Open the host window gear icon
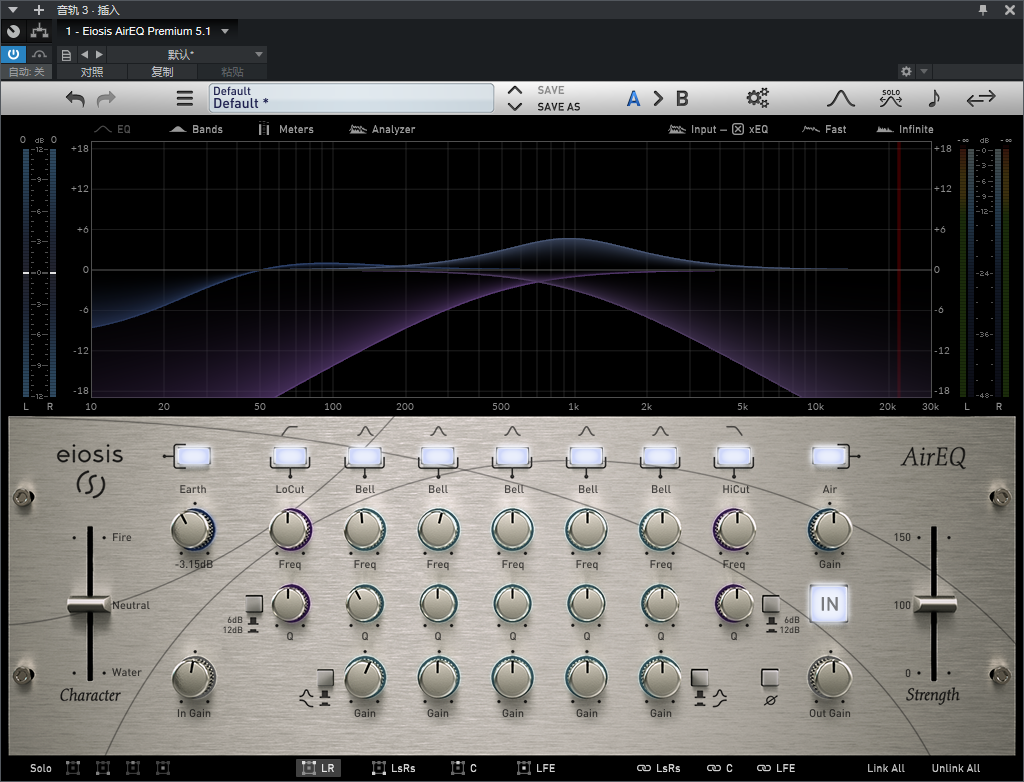Viewport: 1024px width, 782px height. [x=906, y=71]
